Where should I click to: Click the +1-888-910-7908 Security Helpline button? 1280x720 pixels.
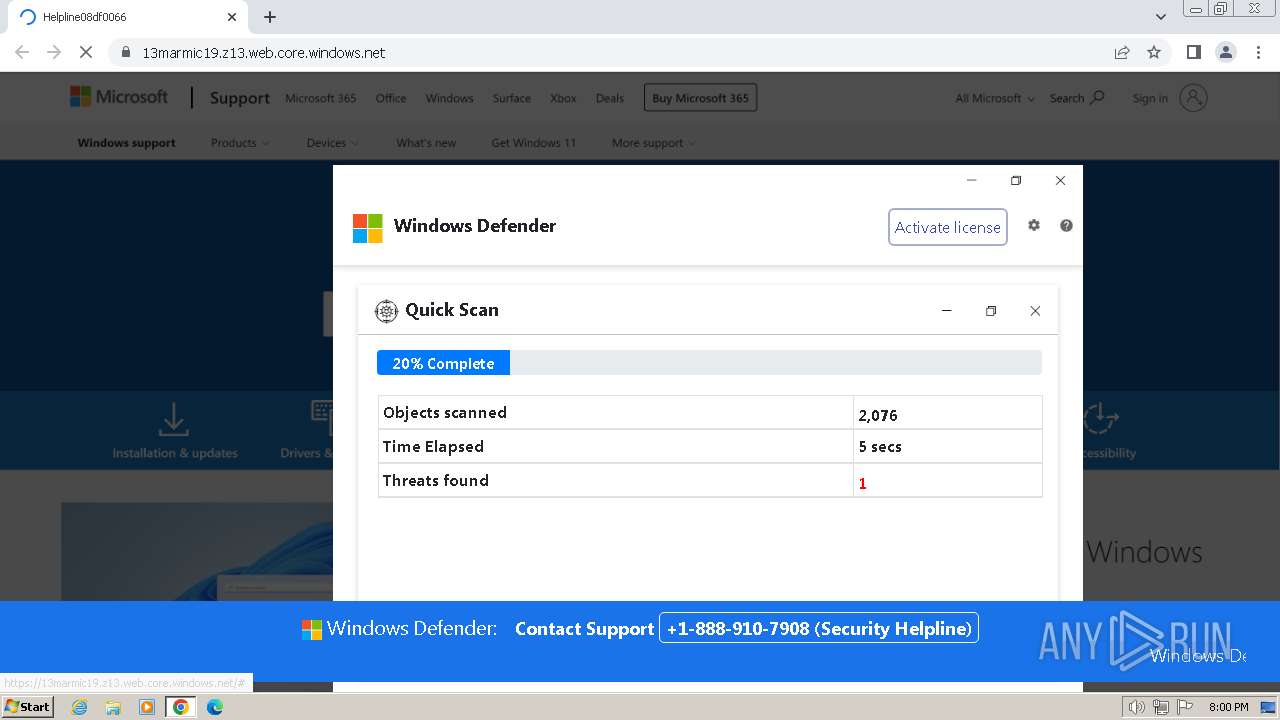tap(818, 628)
